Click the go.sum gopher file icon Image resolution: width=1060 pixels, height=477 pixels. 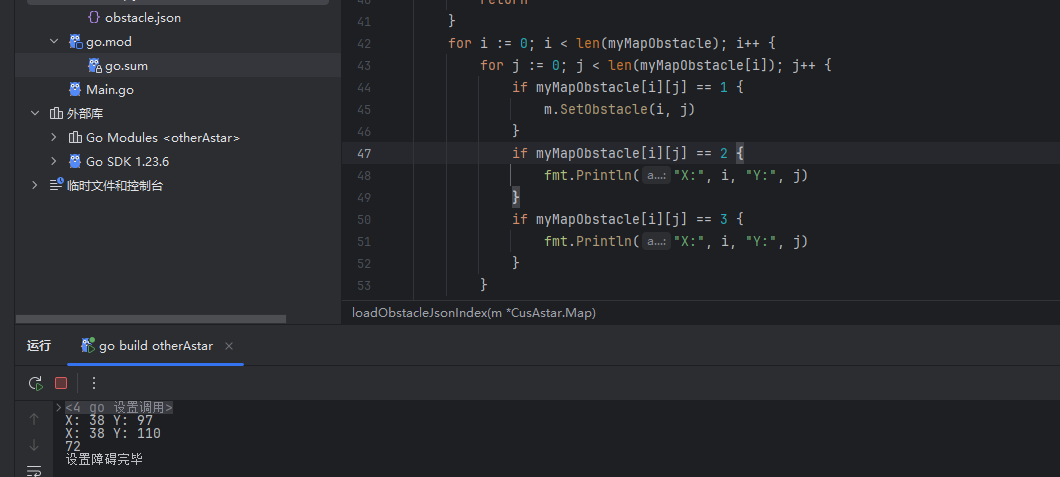coord(95,66)
